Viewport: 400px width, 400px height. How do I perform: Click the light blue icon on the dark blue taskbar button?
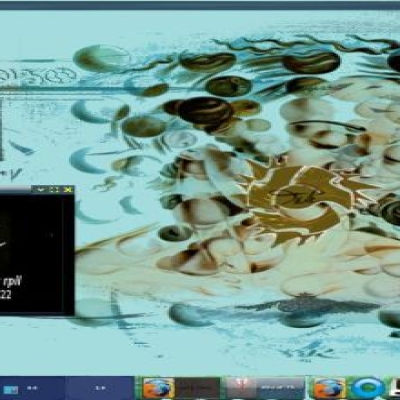[x=10, y=389]
